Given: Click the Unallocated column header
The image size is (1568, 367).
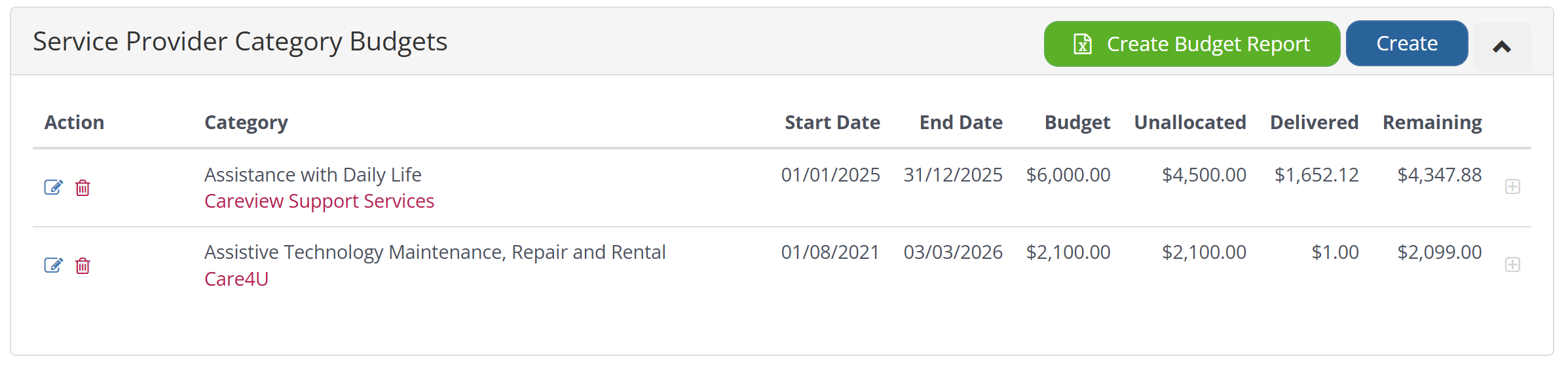Looking at the screenshot, I should tap(1189, 123).
